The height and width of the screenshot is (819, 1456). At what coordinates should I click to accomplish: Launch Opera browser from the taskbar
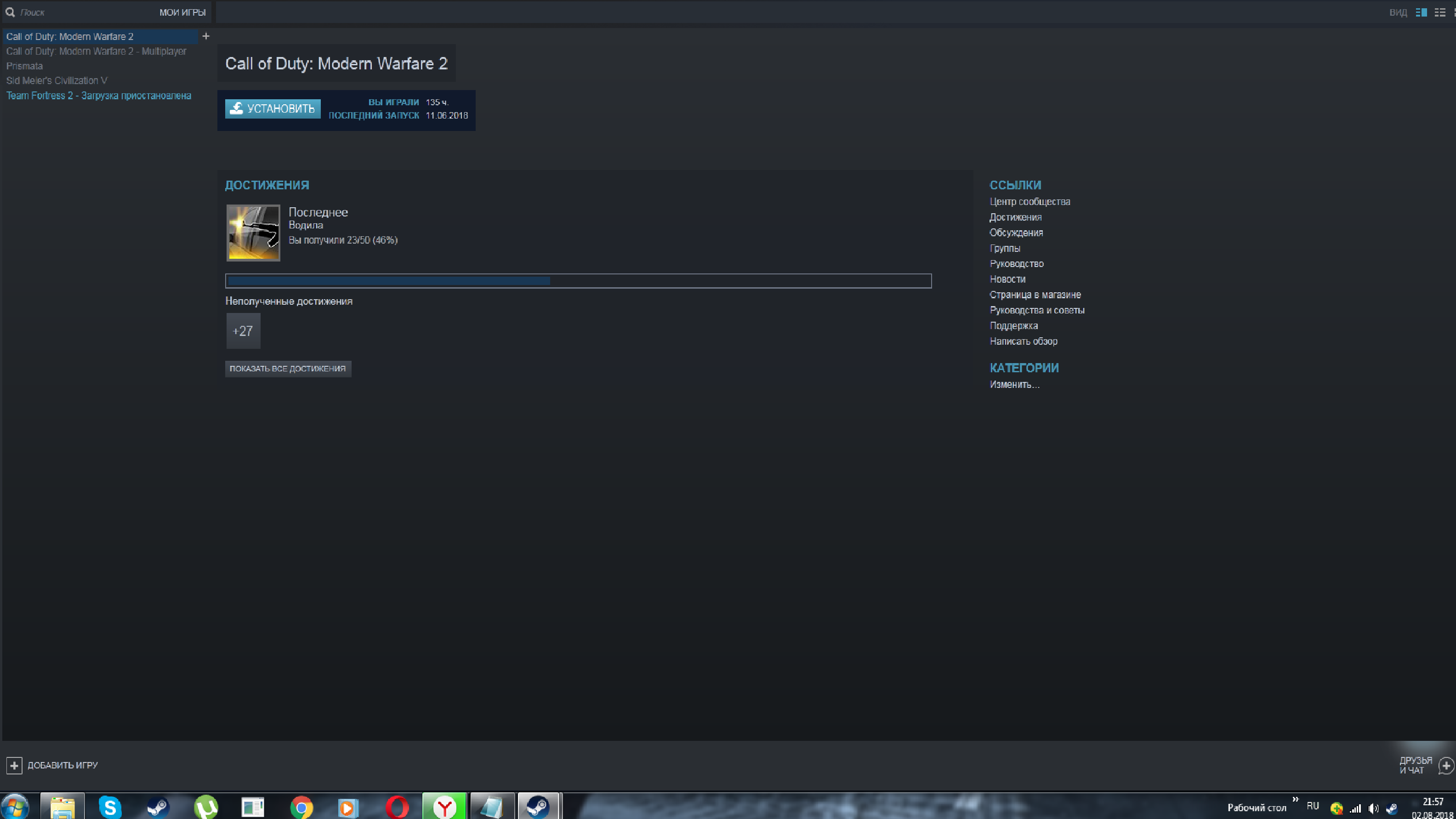point(397,807)
